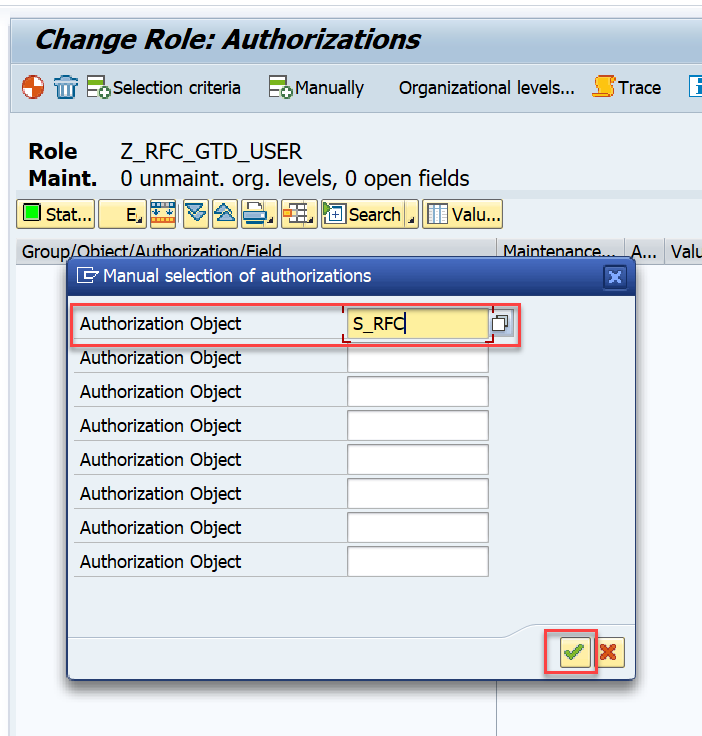Click the trash can delete icon

click(x=66, y=88)
